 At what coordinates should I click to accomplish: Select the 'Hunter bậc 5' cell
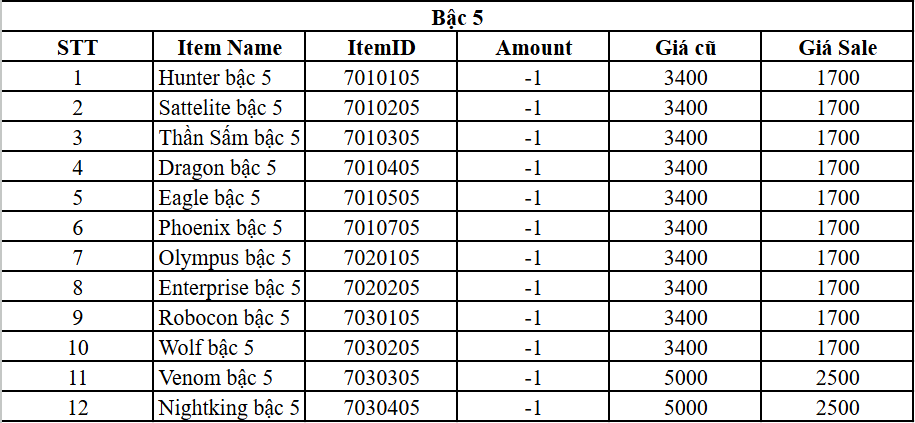click(215, 77)
